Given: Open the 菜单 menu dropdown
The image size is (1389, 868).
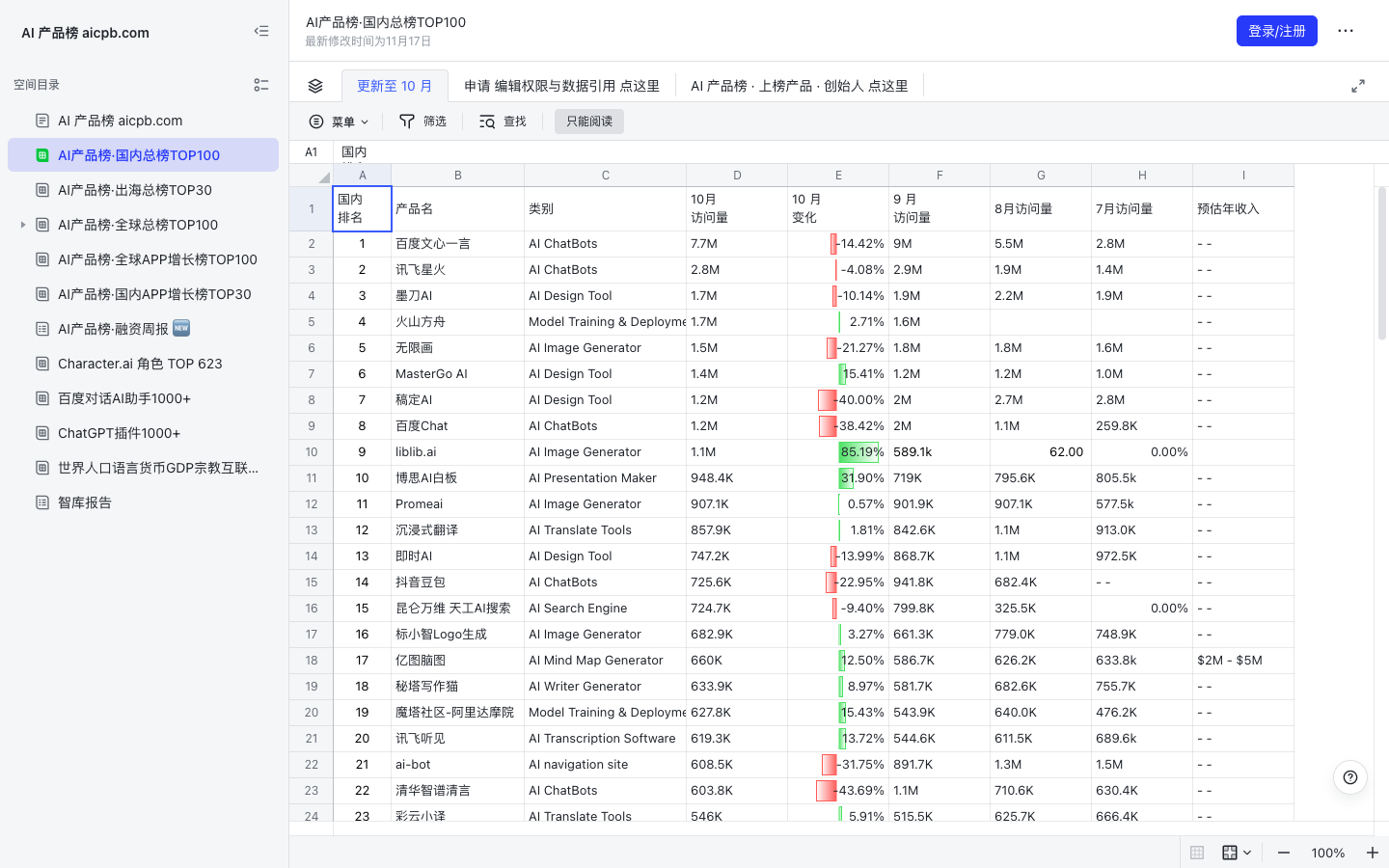Looking at the screenshot, I should 339,122.
